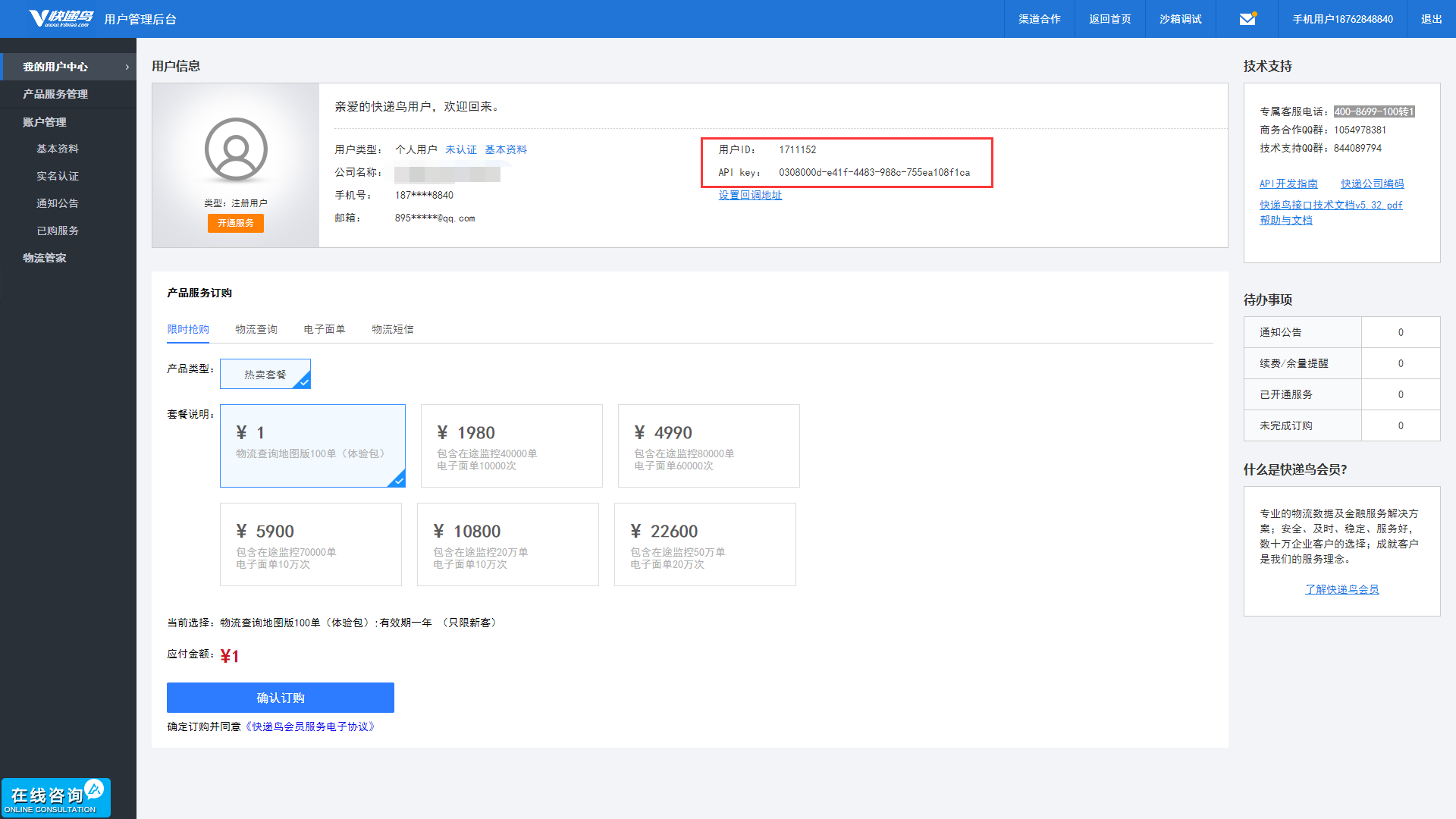Click 设置回调地址 link
The width and height of the screenshot is (1456, 819).
tap(750, 195)
